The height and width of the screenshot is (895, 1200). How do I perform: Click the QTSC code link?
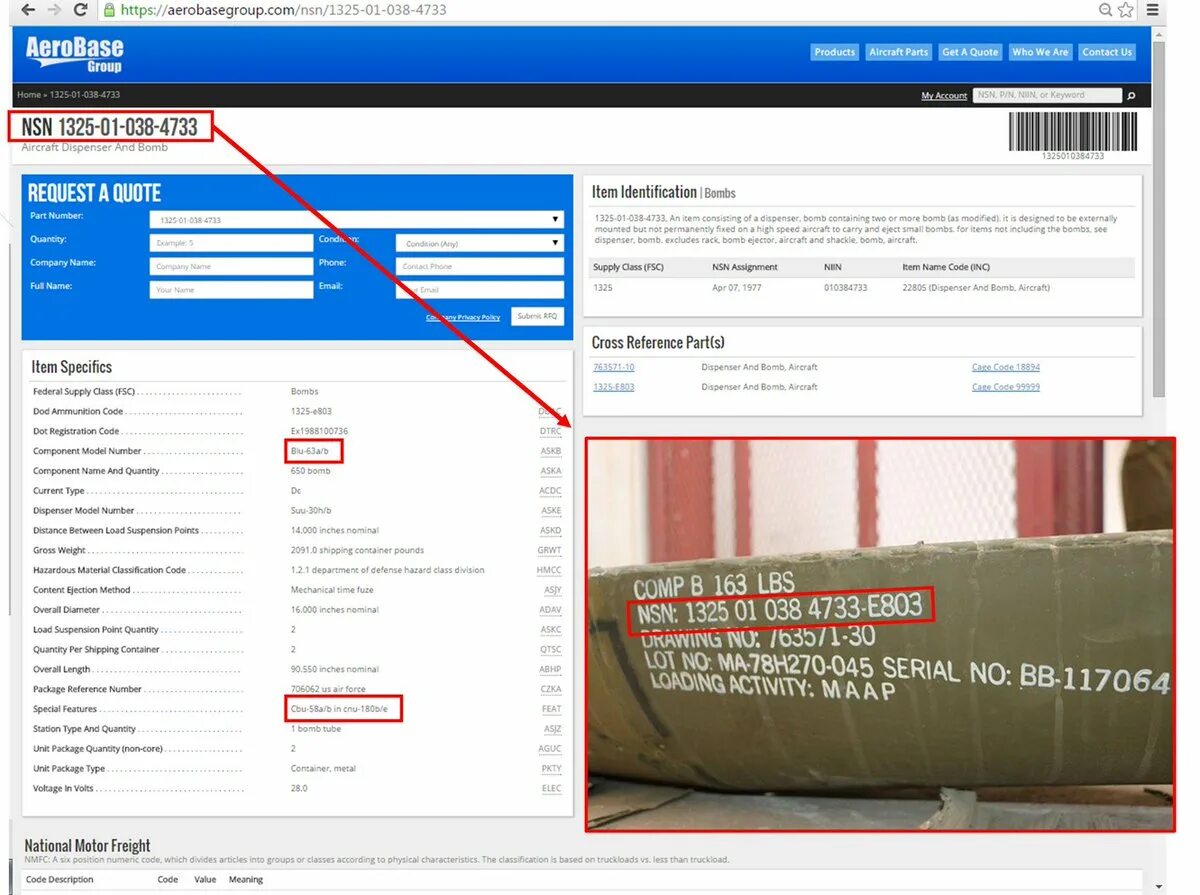click(550, 650)
